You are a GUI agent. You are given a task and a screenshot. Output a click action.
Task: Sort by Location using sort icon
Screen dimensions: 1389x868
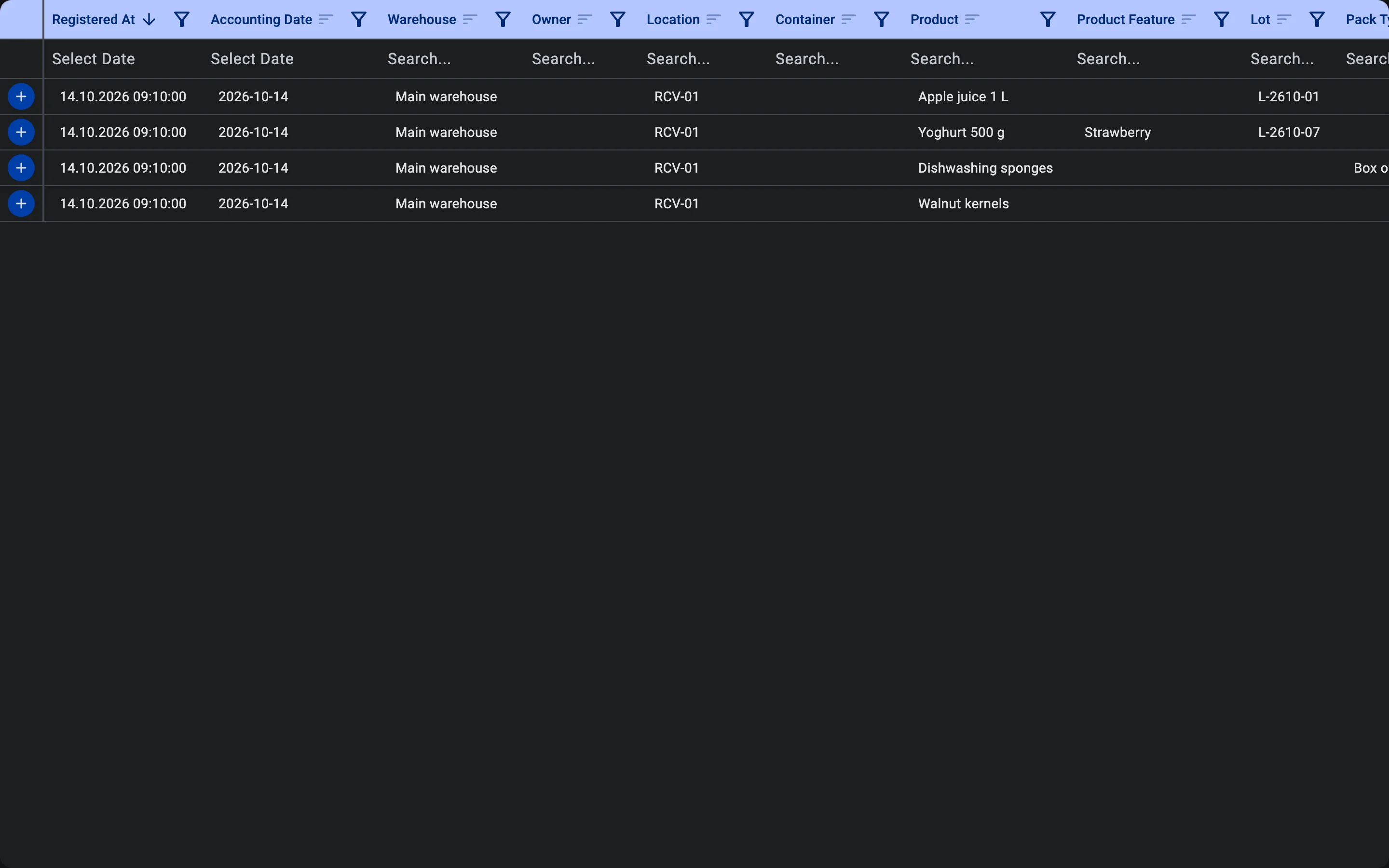[713, 19]
